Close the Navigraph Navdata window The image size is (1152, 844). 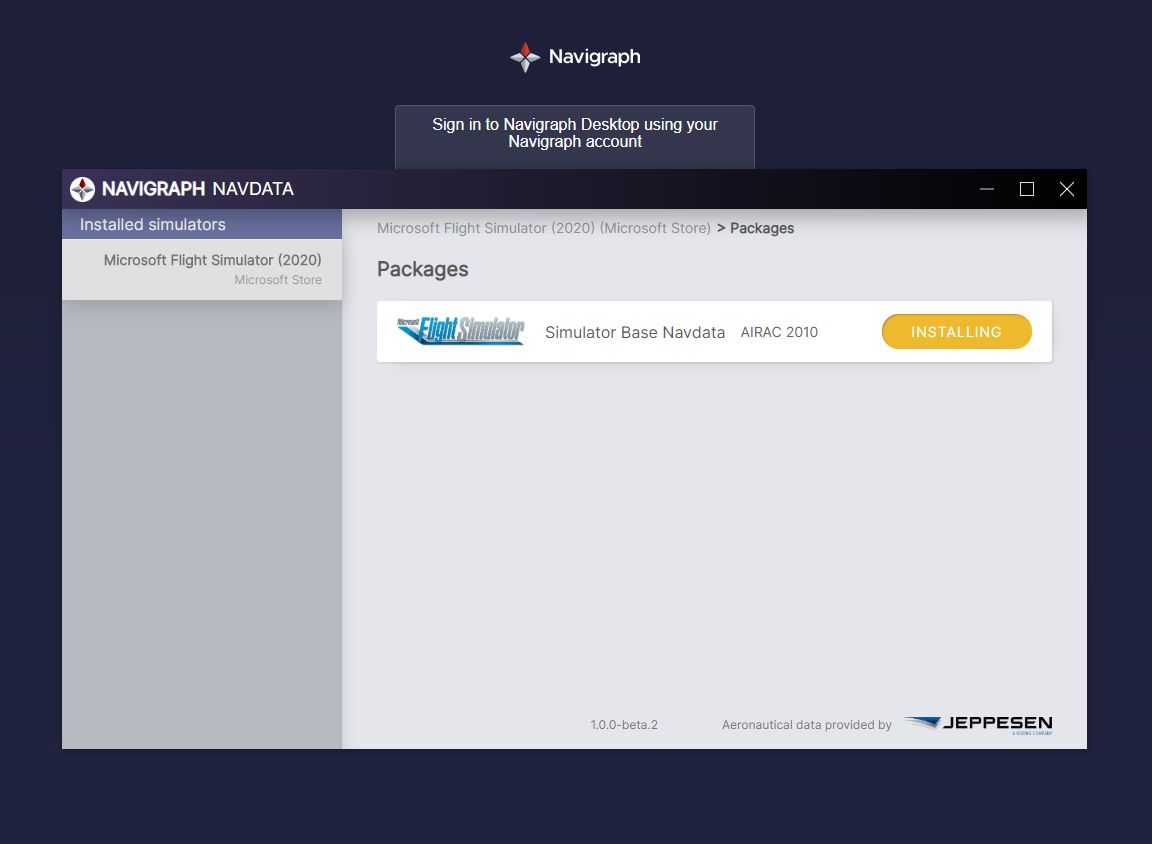point(1067,189)
